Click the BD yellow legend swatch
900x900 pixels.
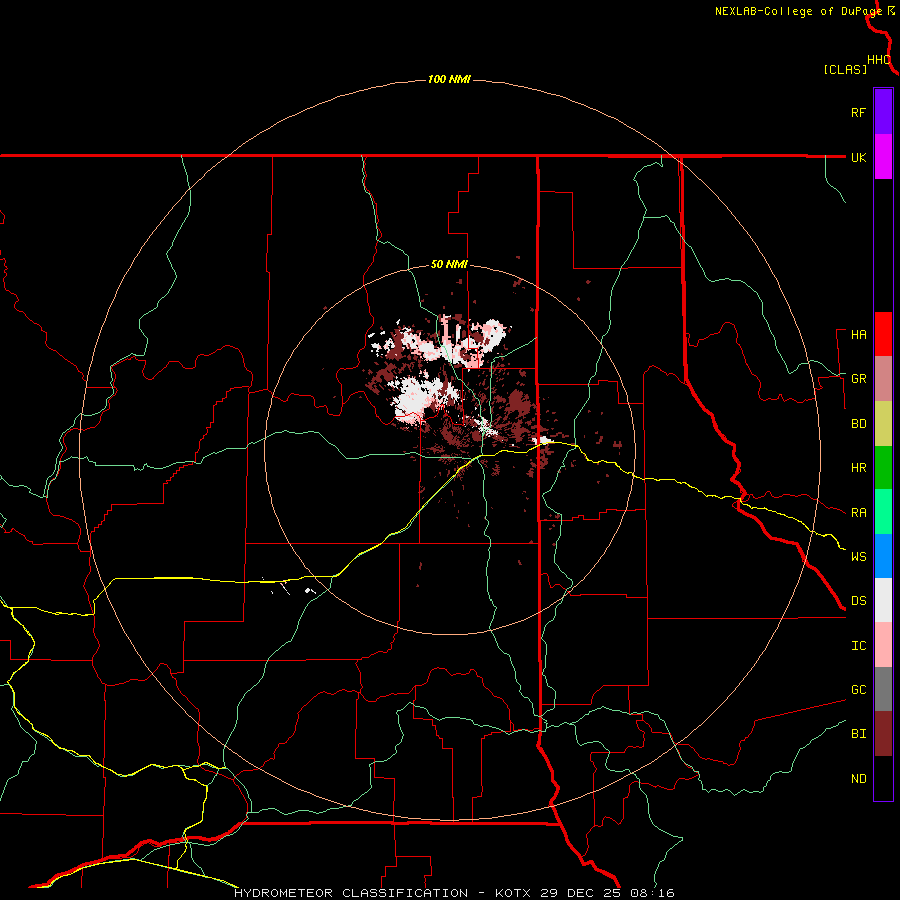point(883,424)
